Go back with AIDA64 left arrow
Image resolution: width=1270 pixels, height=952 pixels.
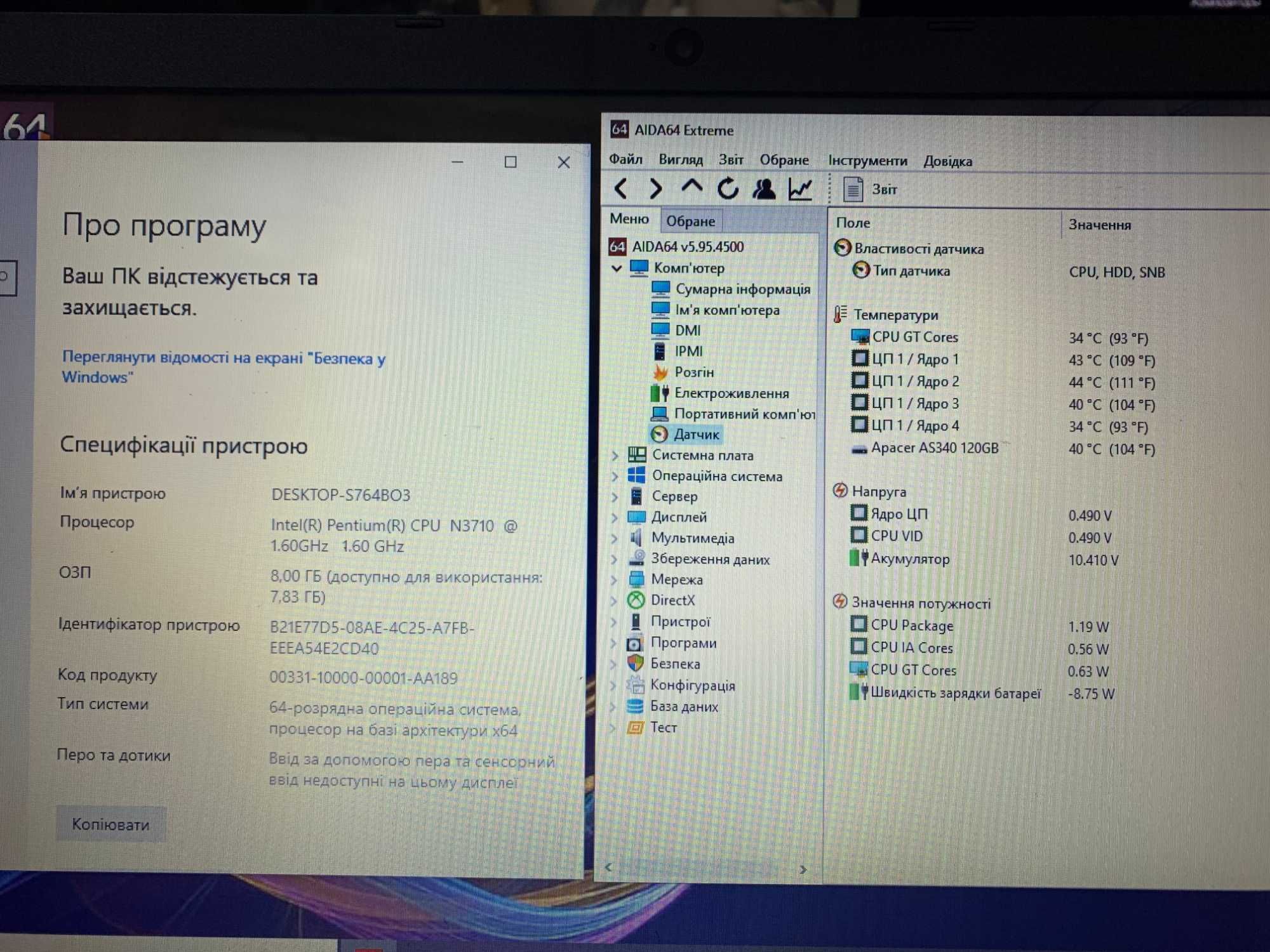coord(621,188)
